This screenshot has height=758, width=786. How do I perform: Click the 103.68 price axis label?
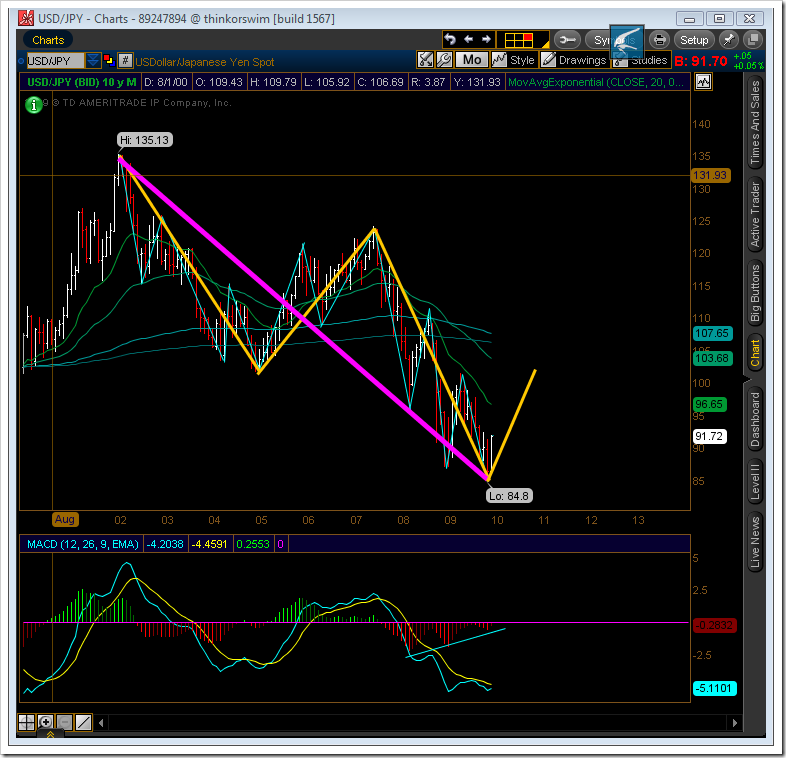click(712, 358)
